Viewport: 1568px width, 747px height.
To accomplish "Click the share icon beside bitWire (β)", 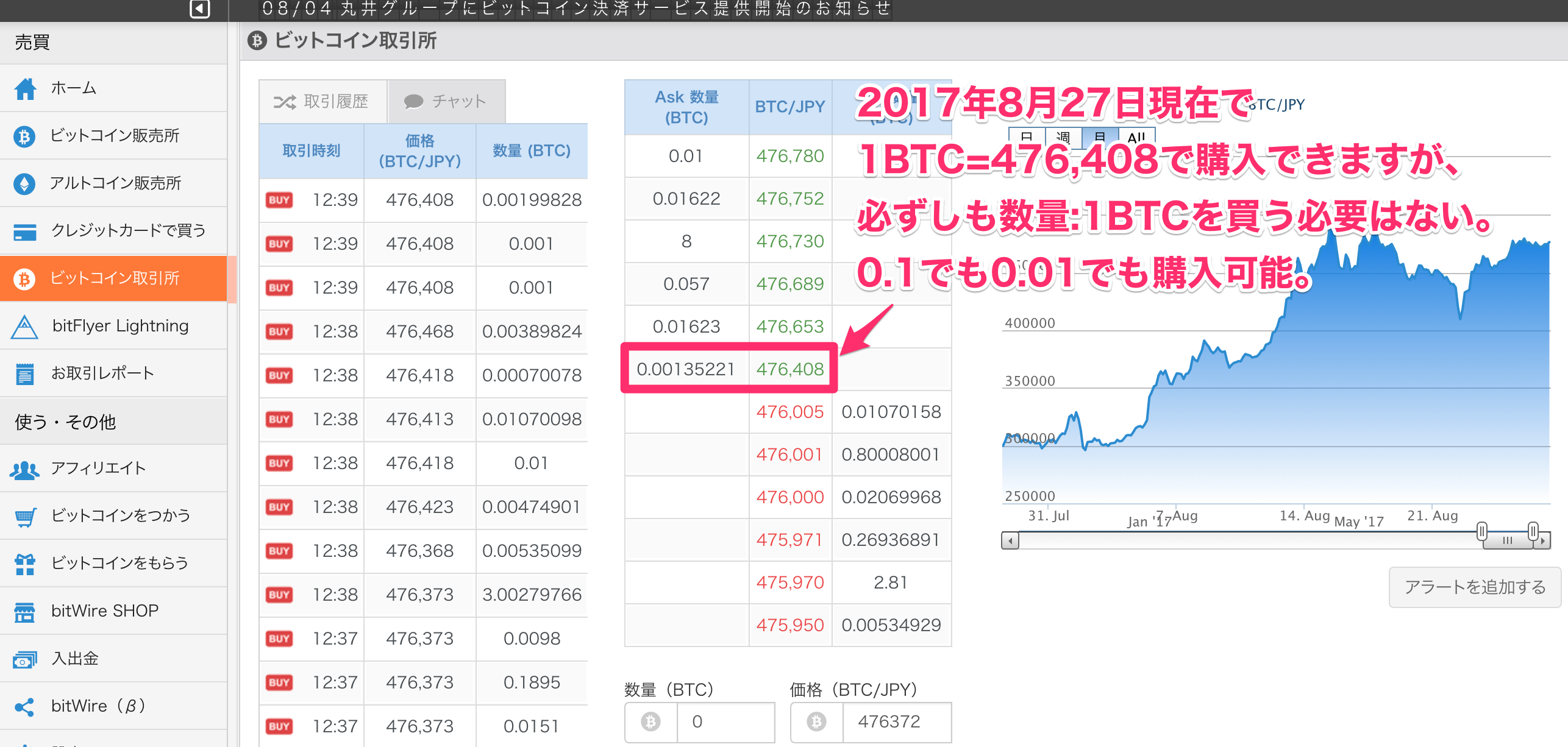I will [x=24, y=707].
